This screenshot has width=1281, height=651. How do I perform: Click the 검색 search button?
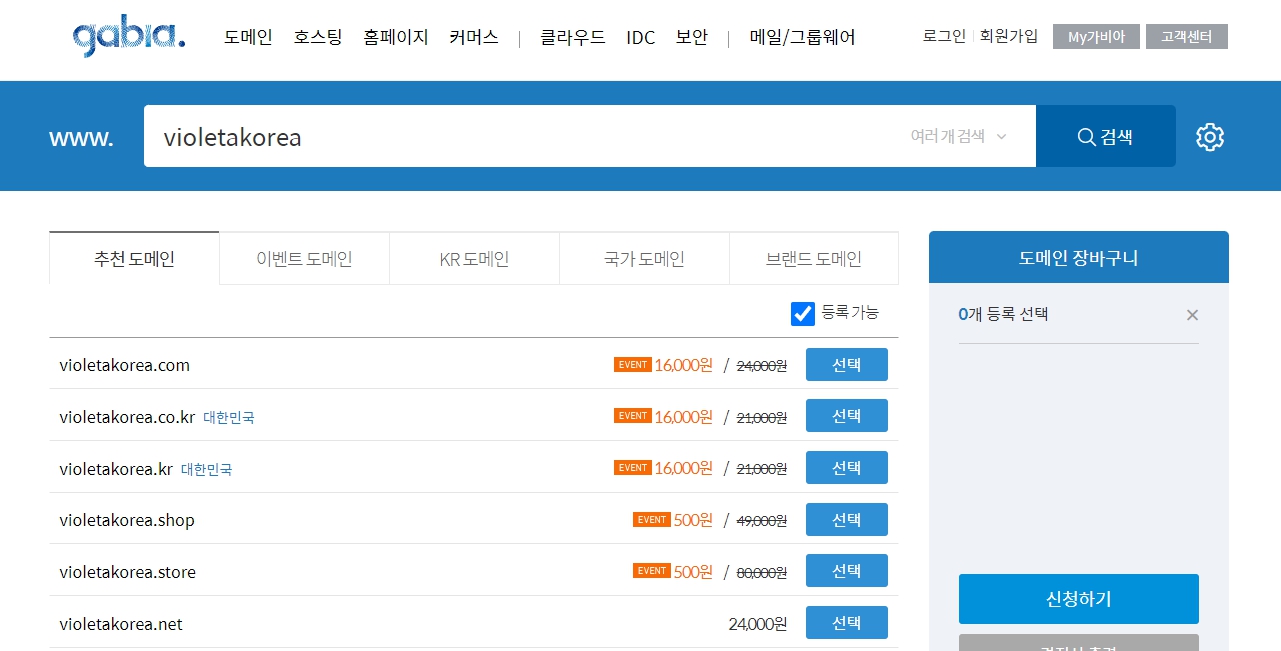pyautogui.click(x=1106, y=137)
